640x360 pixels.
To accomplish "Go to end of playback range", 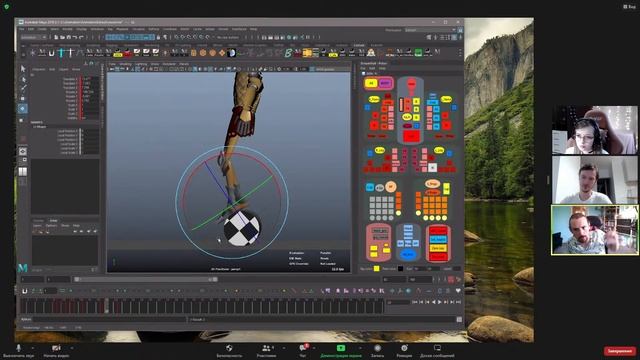I will coord(458,302).
